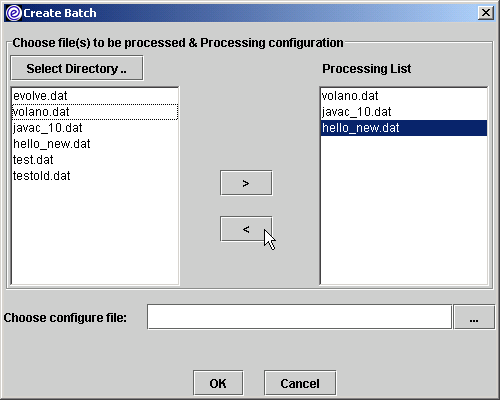Select volano.dat in the Processing List
The width and height of the screenshot is (500, 400).
pos(404,96)
